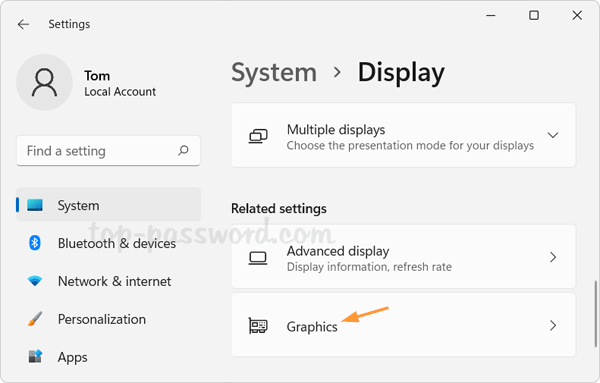The height and width of the screenshot is (383, 600).
Task: Click the Graphics card icon
Action: coord(258,326)
